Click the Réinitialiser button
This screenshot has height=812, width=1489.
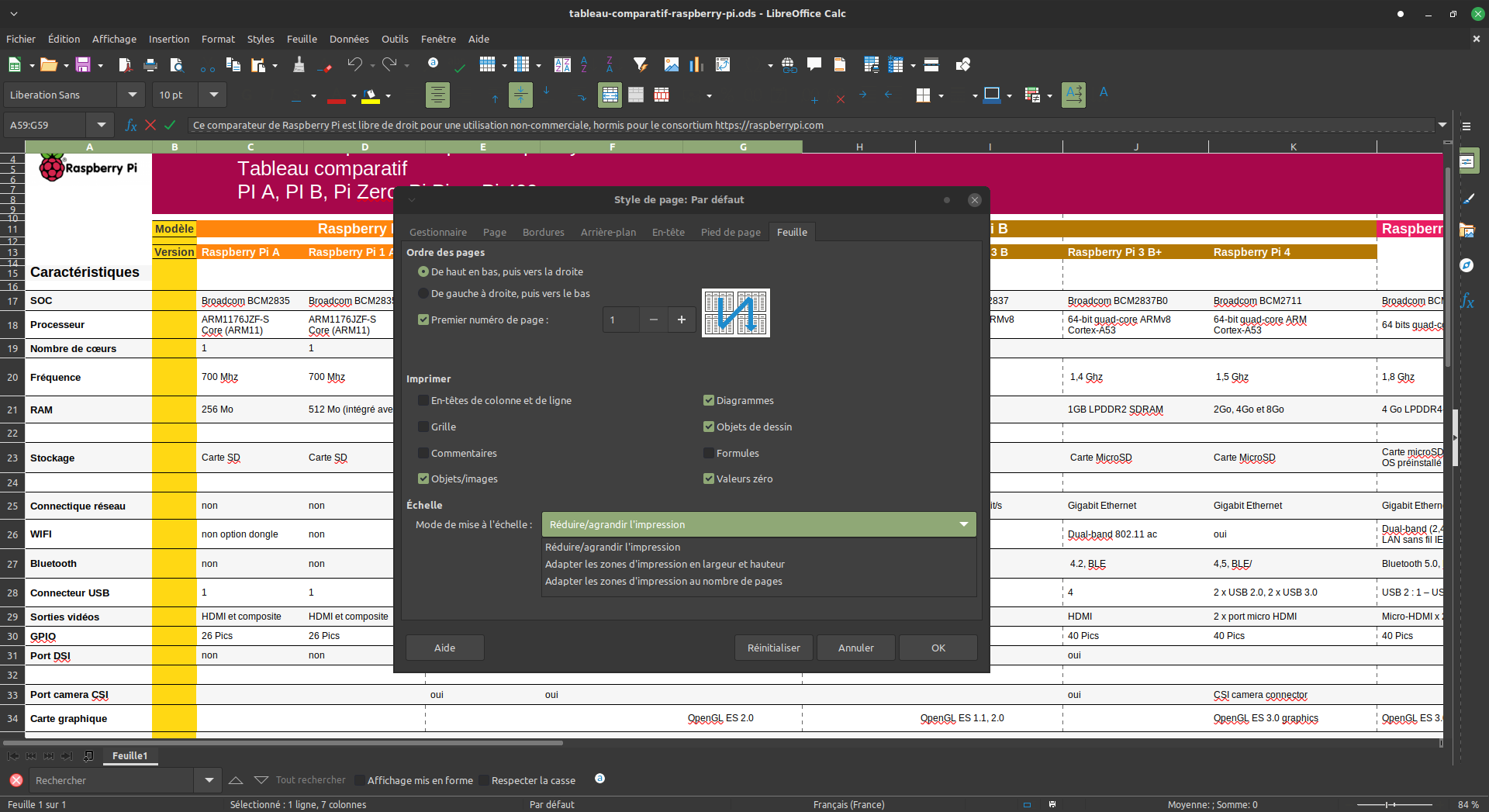pyautogui.click(x=774, y=648)
